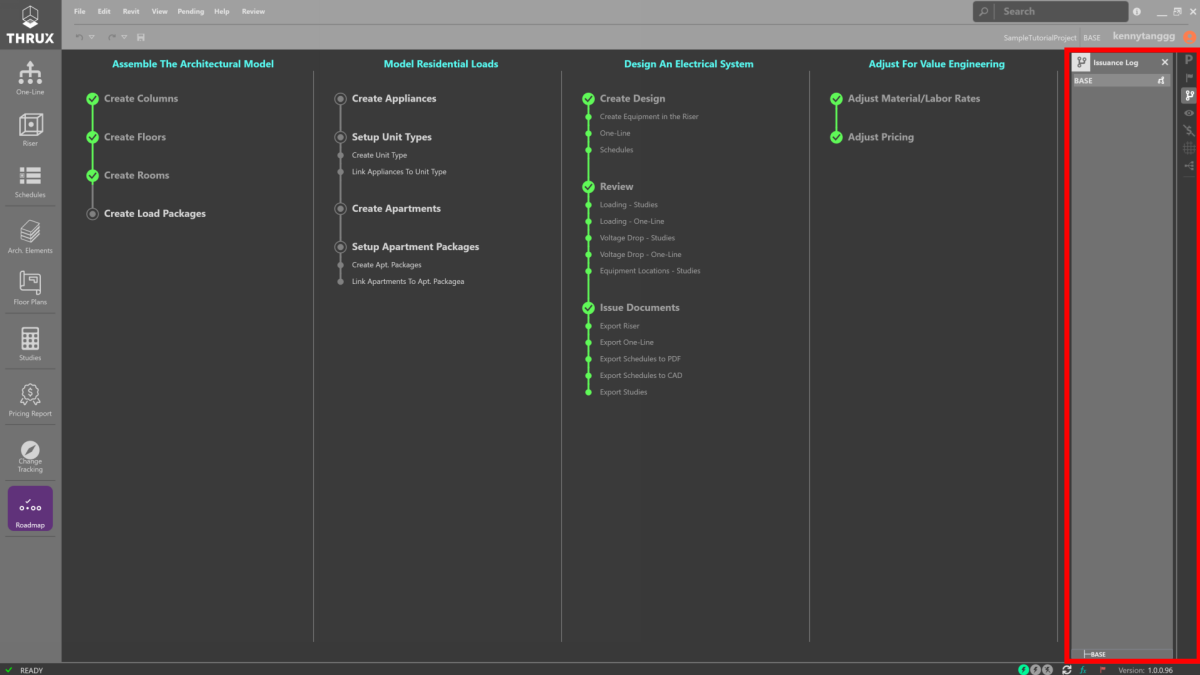Click the branch icon on BASE row
The height and width of the screenshot is (675, 1200).
coord(1162,81)
